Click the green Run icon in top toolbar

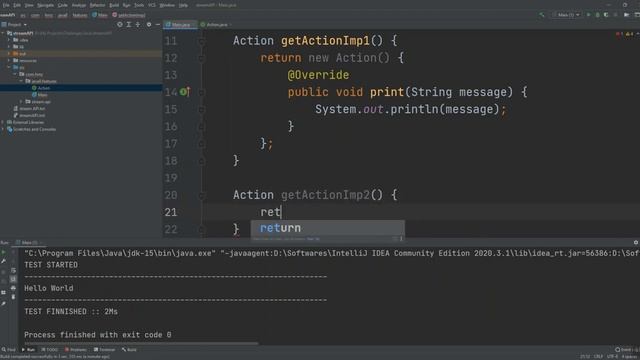(588, 15)
